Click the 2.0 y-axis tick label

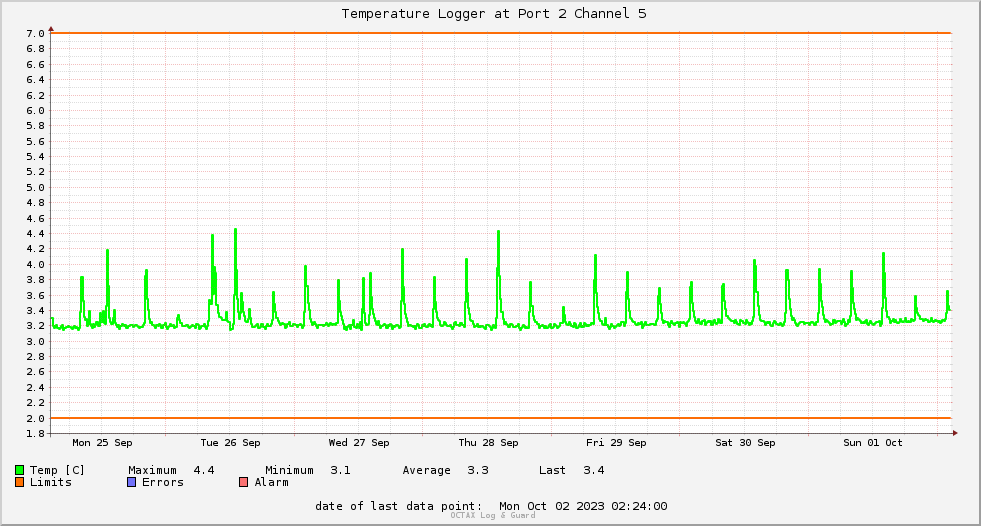point(36,418)
